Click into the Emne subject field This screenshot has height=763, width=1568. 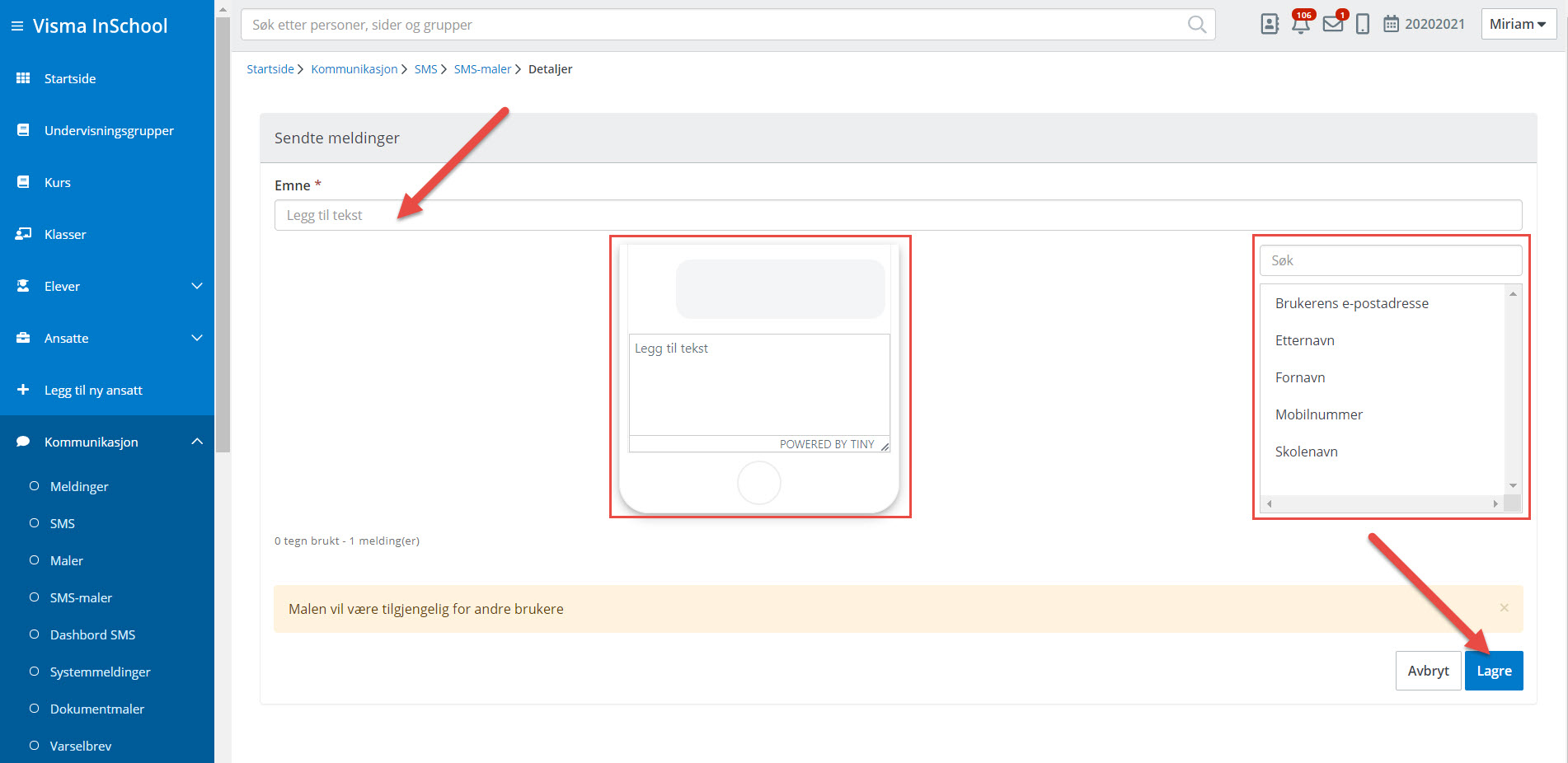pos(898,215)
